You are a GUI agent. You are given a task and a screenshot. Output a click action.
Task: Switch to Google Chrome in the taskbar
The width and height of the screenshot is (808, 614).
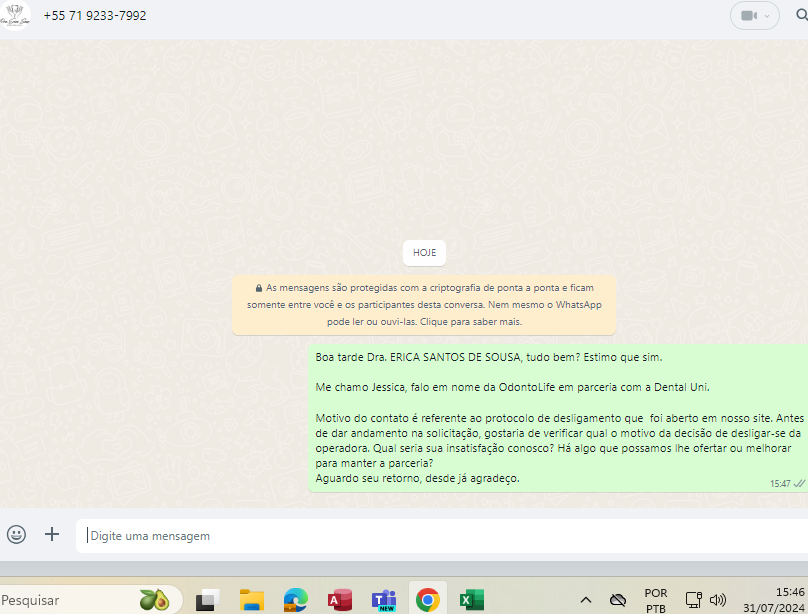(428, 600)
